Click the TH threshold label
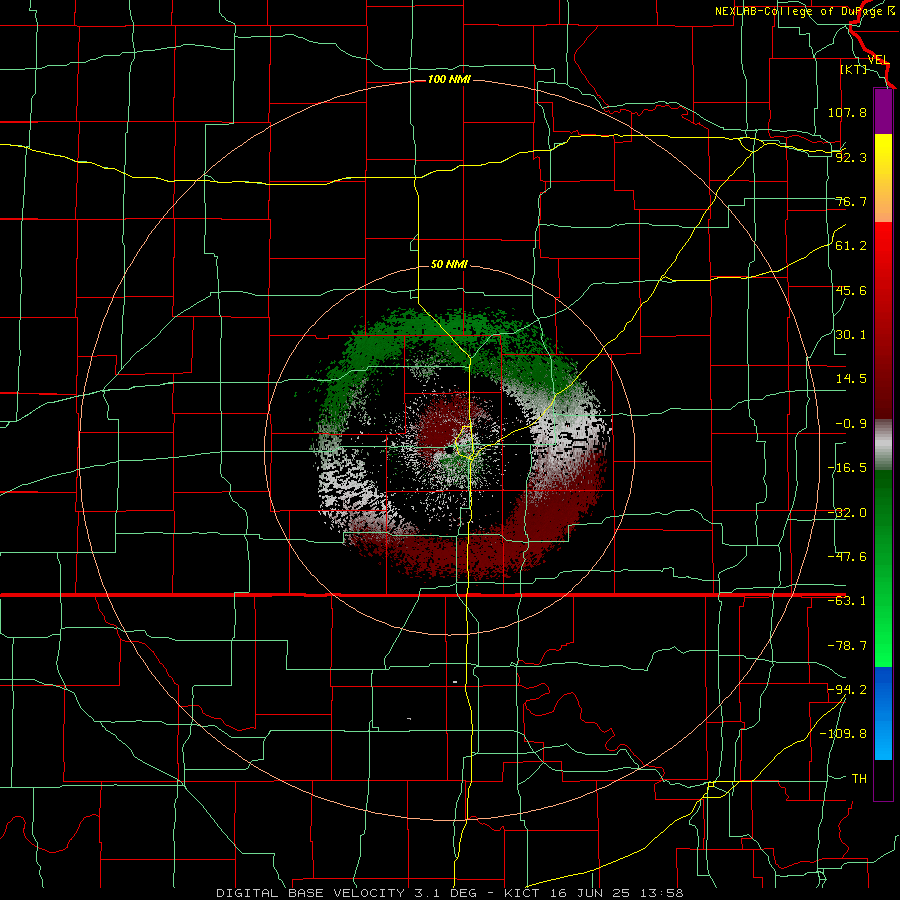This screenshot has width=900, height=900. pyautogui.click(x=859, y=779)
